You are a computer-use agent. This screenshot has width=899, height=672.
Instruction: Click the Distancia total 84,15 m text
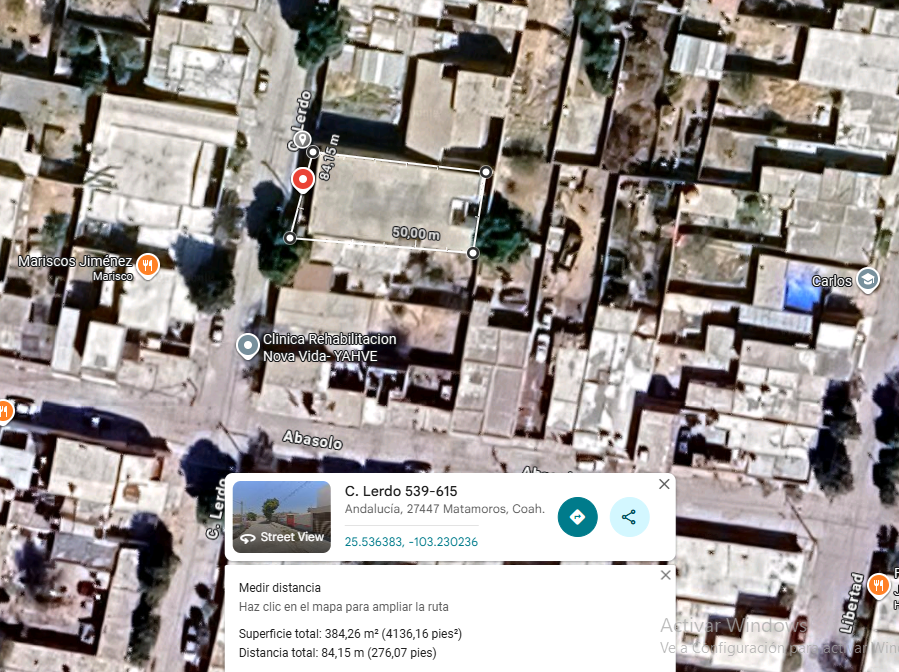point(338,653)
